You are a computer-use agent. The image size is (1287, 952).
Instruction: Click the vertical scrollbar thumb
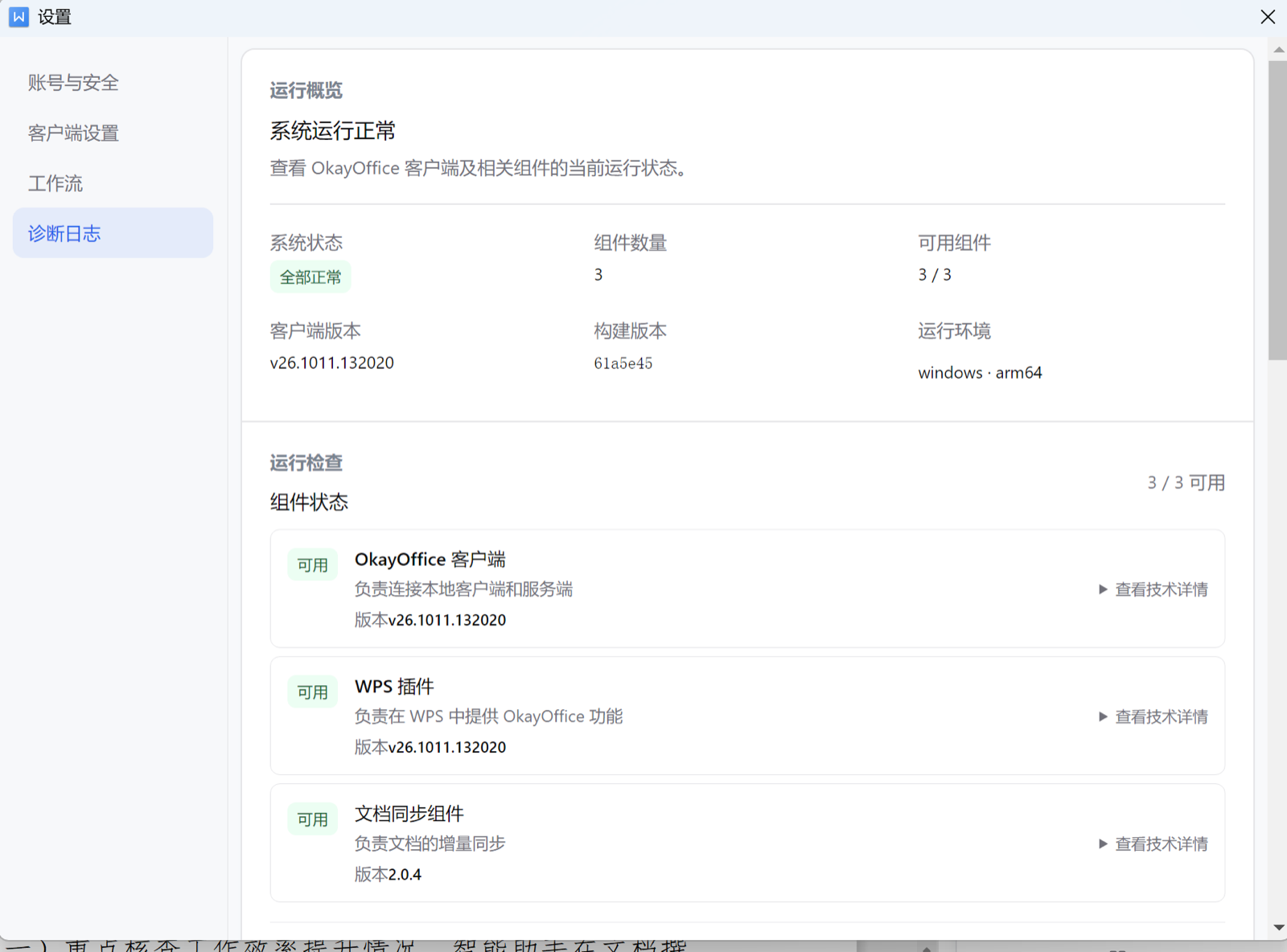coord(1278,210)
